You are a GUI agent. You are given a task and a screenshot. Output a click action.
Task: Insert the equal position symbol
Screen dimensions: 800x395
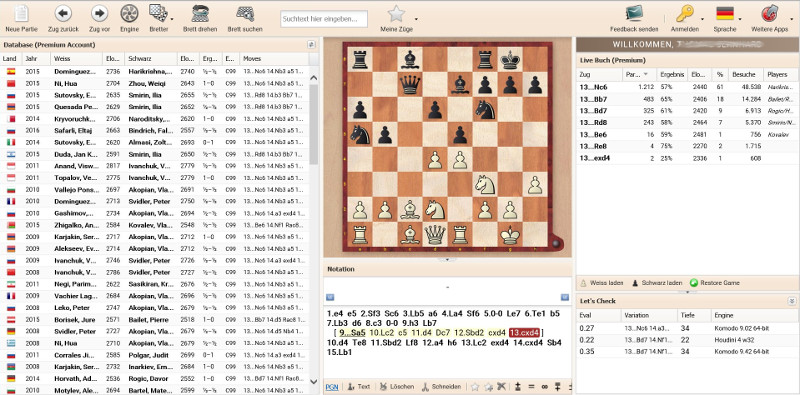point(531,387)
